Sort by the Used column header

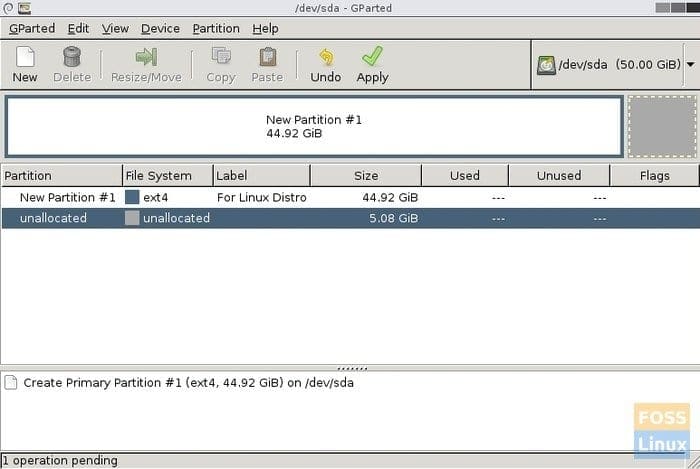465,175
